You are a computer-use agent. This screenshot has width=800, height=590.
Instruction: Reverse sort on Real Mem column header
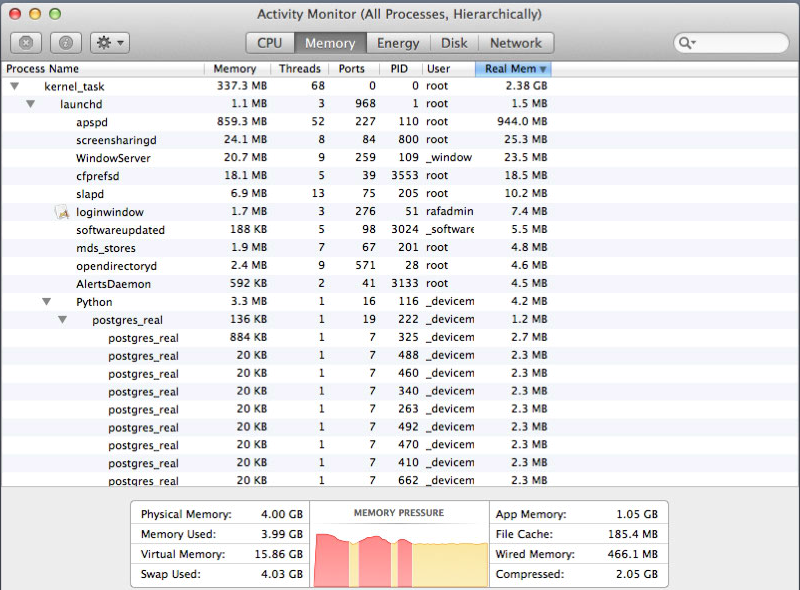click(x=513, y=69)
